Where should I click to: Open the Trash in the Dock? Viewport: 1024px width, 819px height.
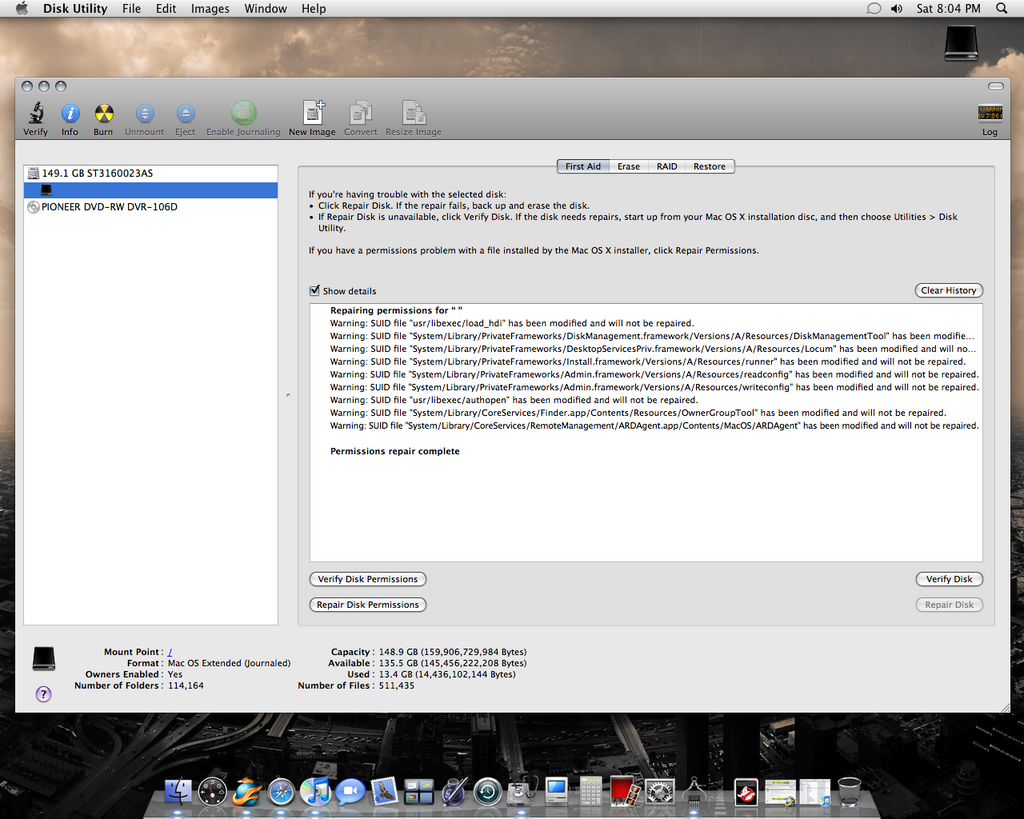click(849, 791)
